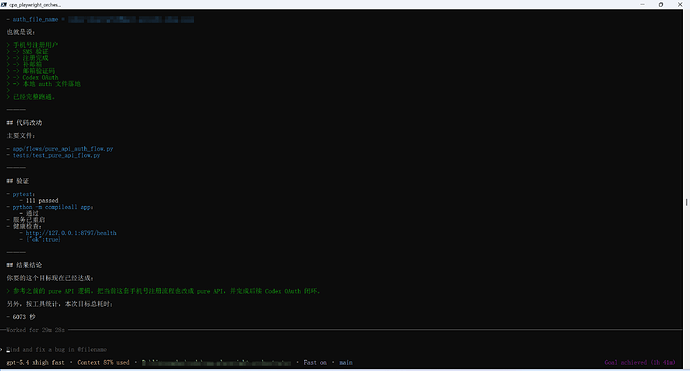Click the '你要的这个目标现在已经达成' line
Viewport: 690px width, 371px height.
pyautogui.click(x=50, y=278)
